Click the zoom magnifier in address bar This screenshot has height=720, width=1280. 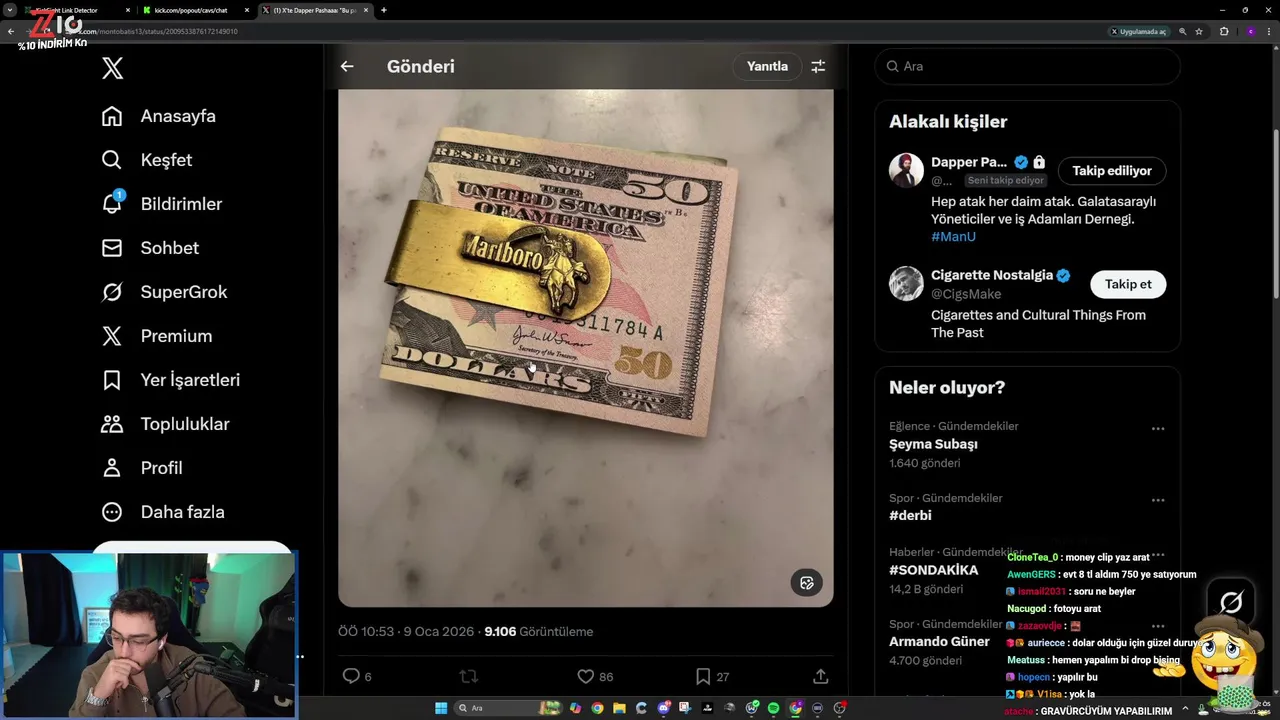point(1183,31)
